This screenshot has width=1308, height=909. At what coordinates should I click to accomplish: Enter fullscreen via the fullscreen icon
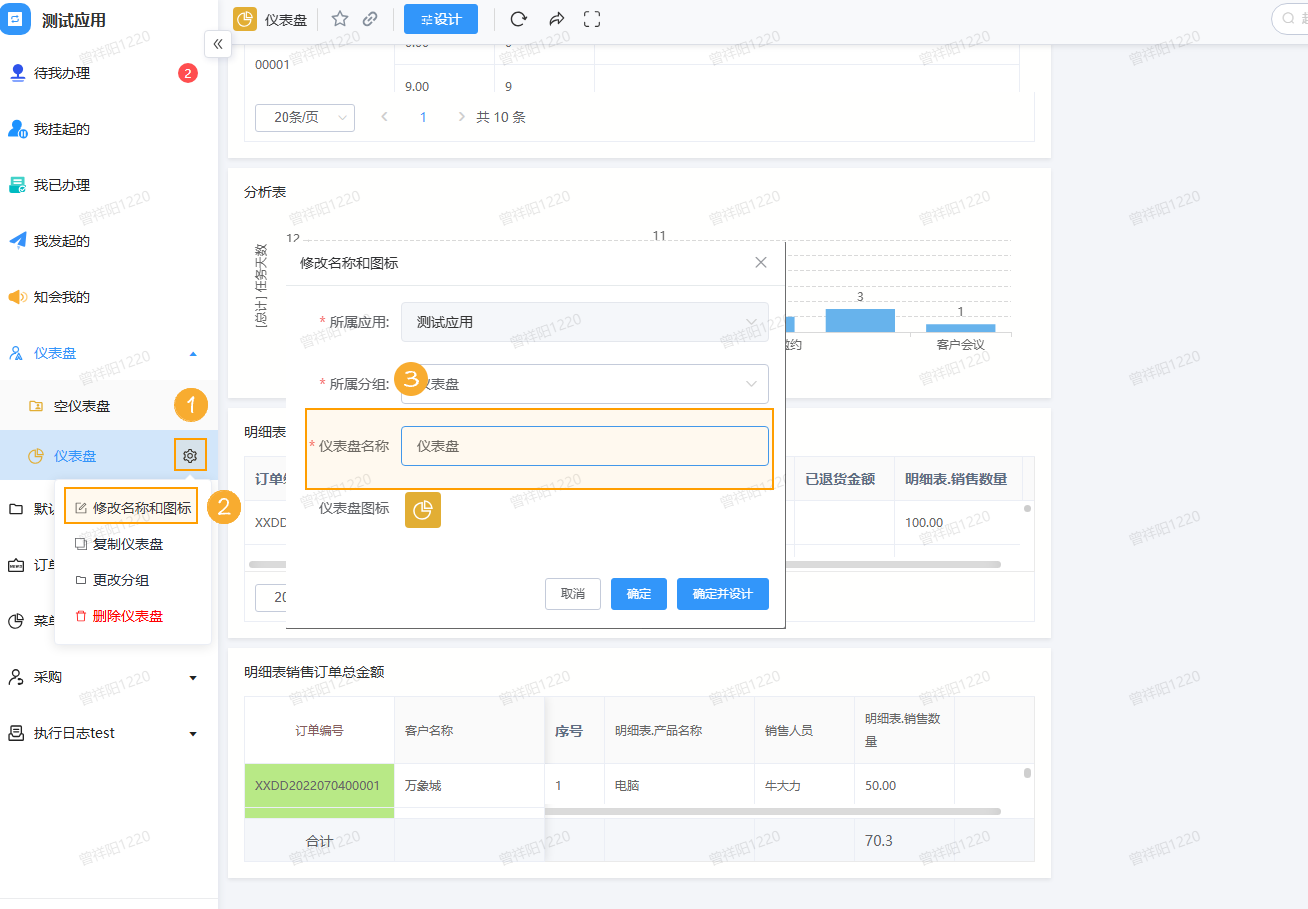[592, 18]
